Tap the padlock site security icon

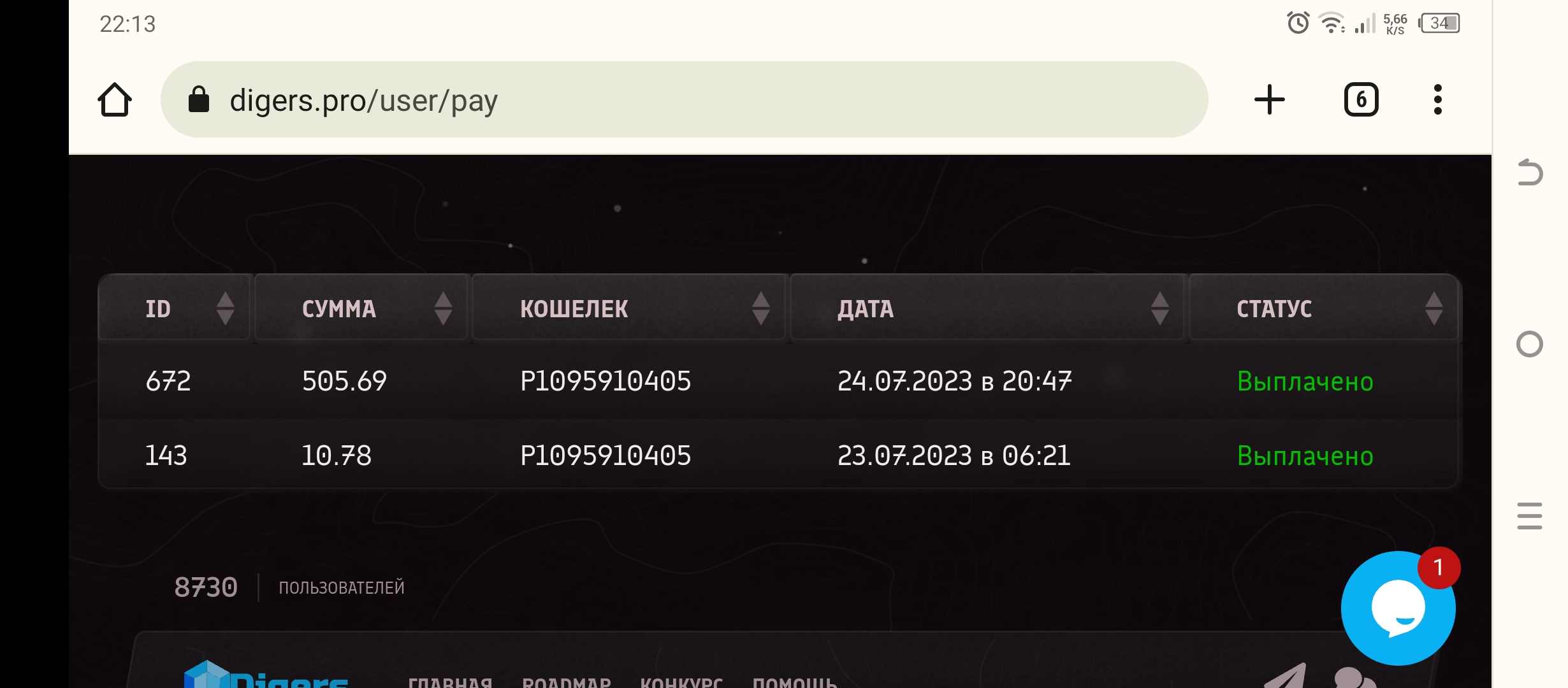pos(199,100)
